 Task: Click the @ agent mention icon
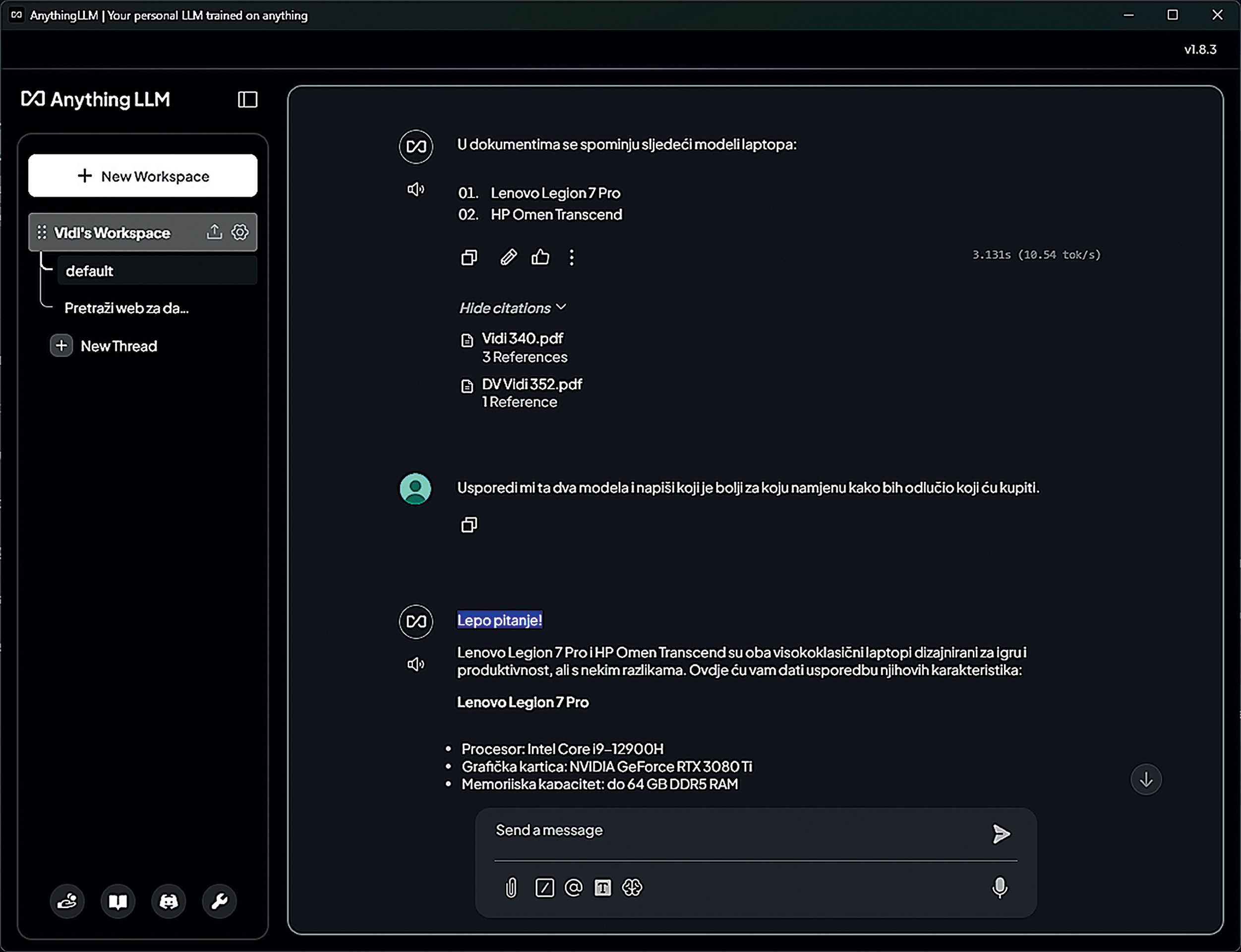[574, 888]
